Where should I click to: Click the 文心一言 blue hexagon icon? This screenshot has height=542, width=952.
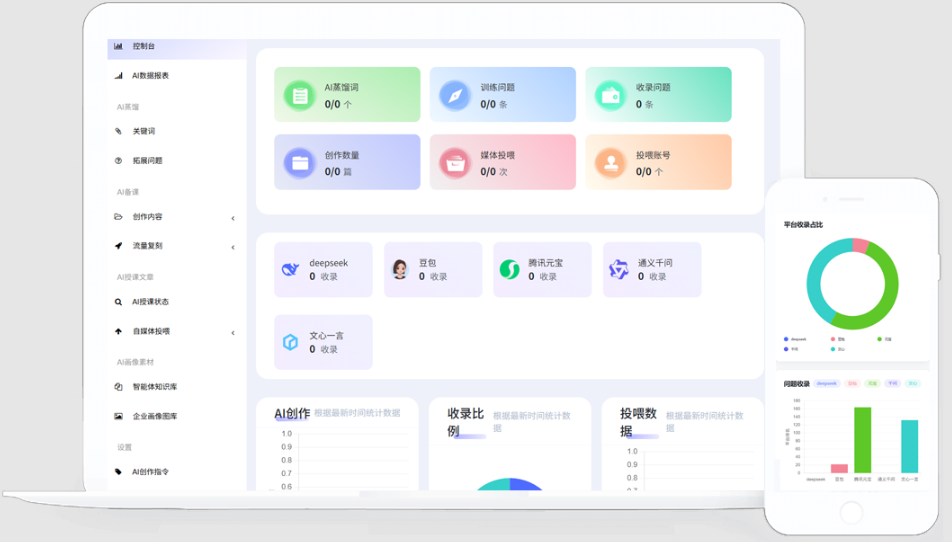pos(290,342)
